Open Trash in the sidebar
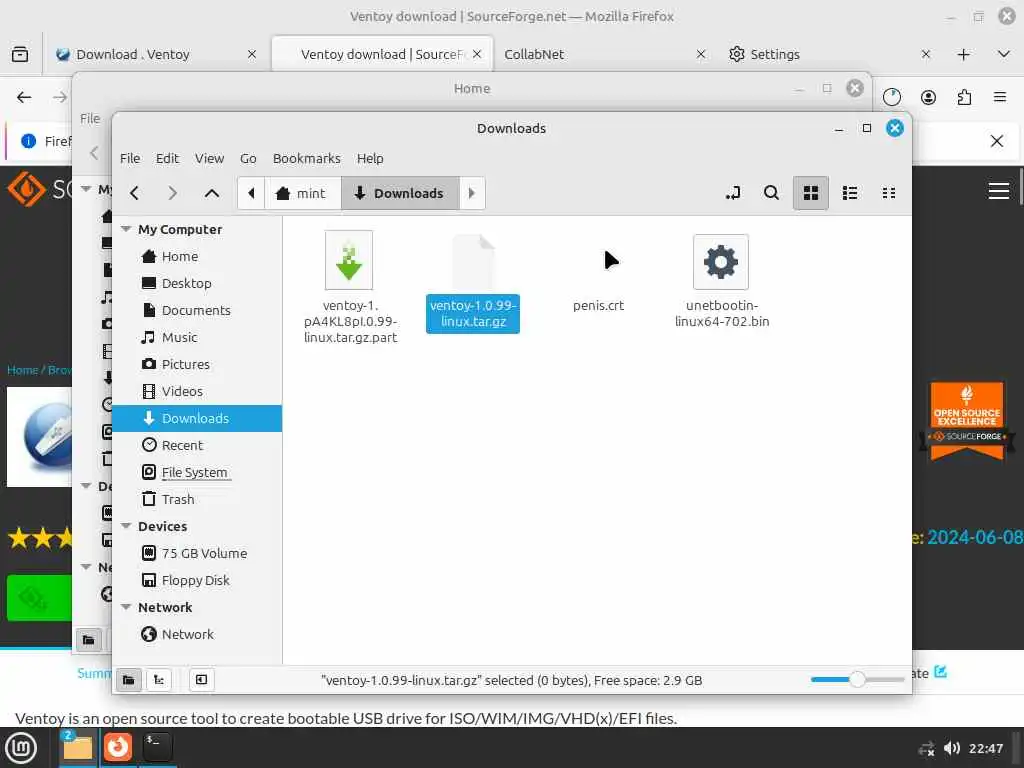 click(197, 499)
